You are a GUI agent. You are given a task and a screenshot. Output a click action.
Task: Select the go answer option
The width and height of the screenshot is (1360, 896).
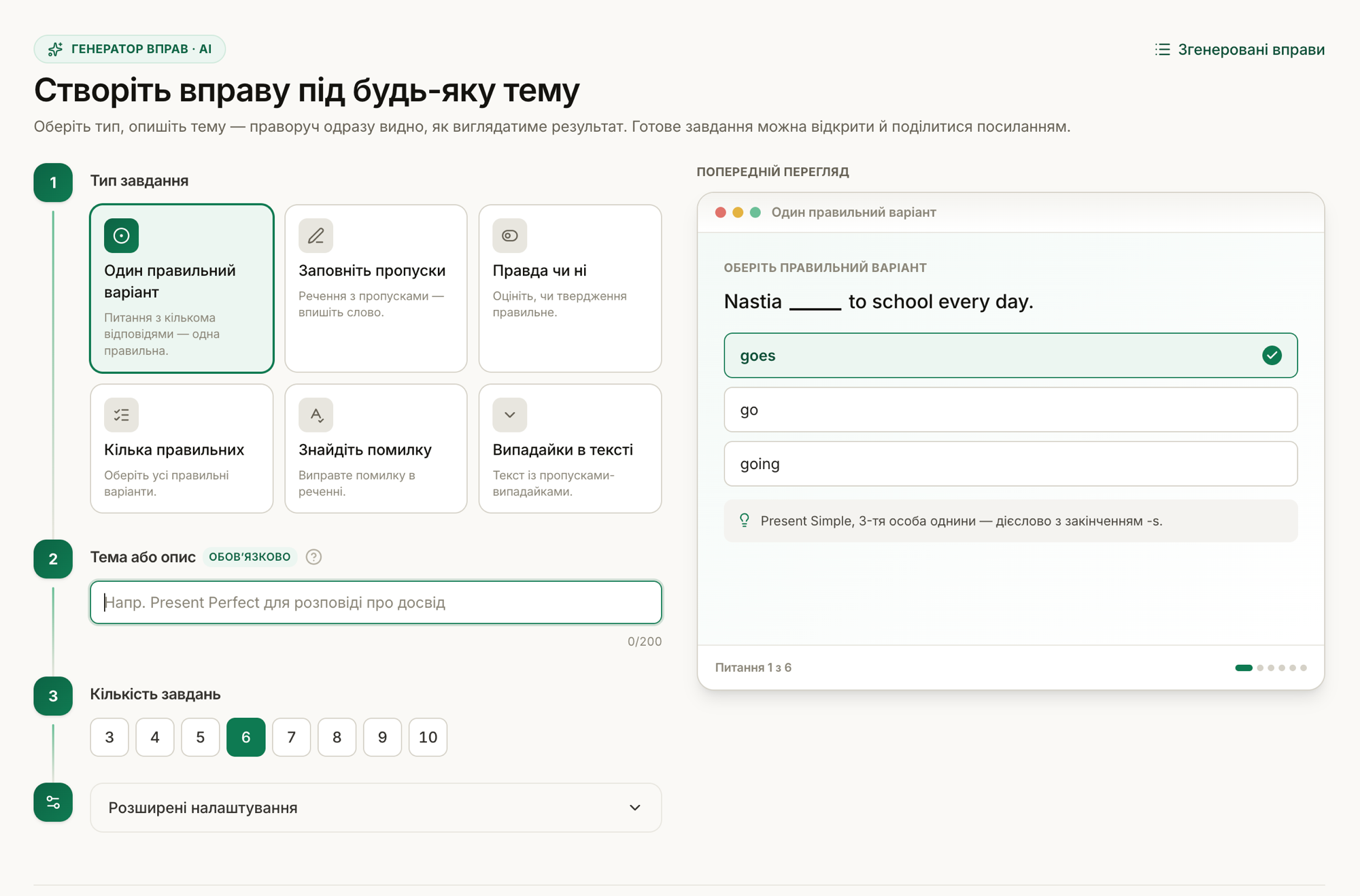1010,409
